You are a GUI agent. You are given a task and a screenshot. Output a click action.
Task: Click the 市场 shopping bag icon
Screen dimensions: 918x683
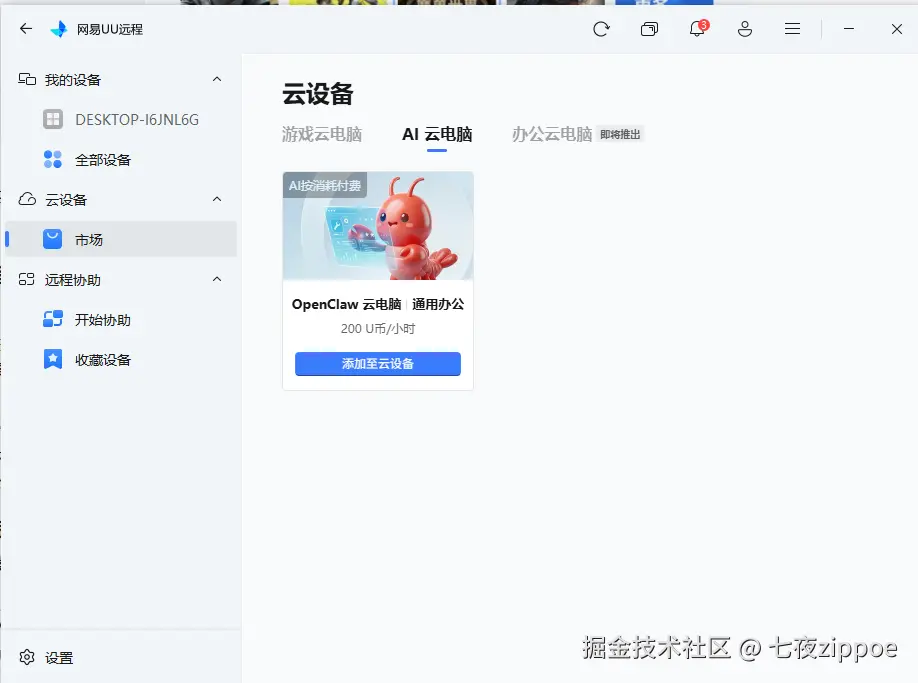(x=53, y=239)
